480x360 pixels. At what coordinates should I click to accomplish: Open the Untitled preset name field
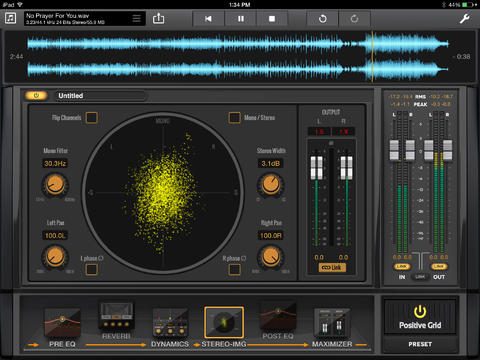(100, 96)
